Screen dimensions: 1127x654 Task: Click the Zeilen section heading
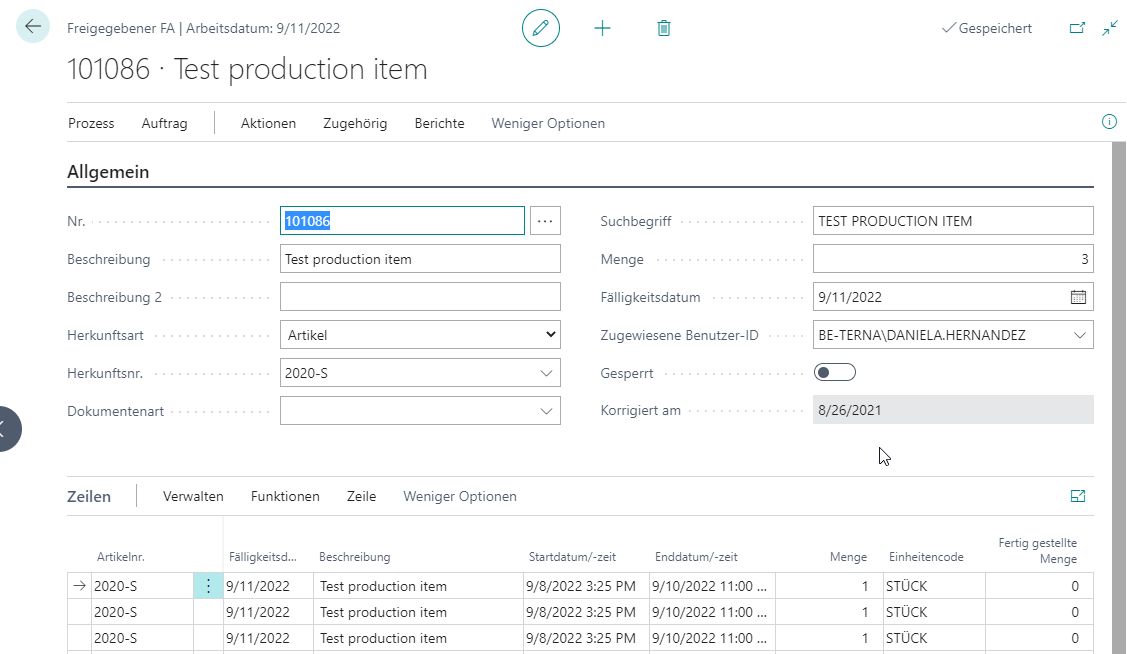[89, 497]
